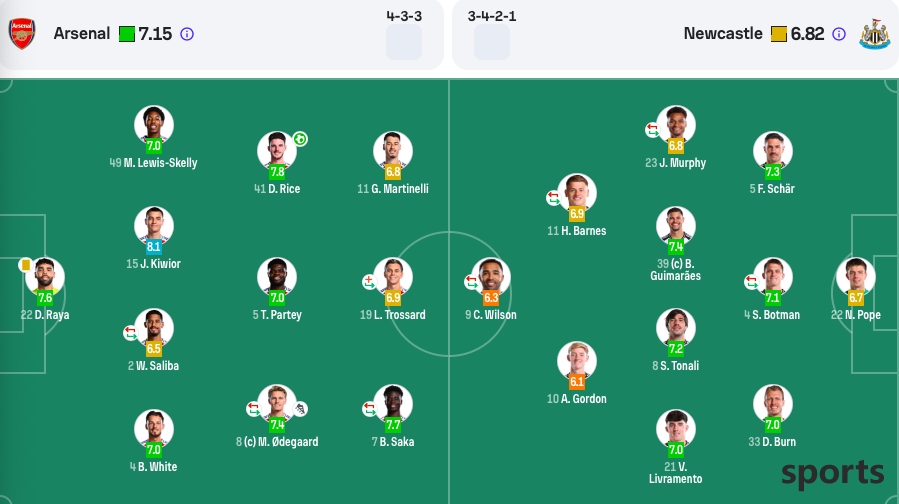Click the Arsenal team name
This screenshot has height=504, width=899.
point(81,34)
